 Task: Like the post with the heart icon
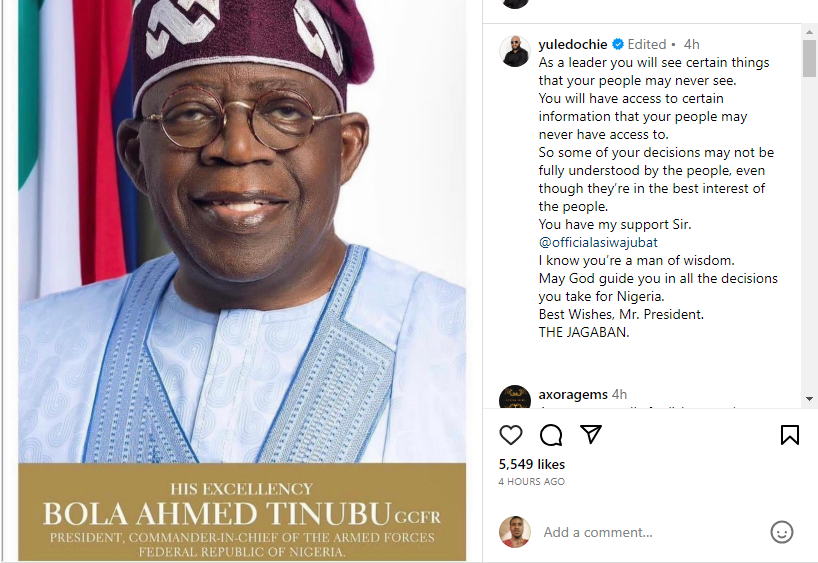click(x=511, y=435)
